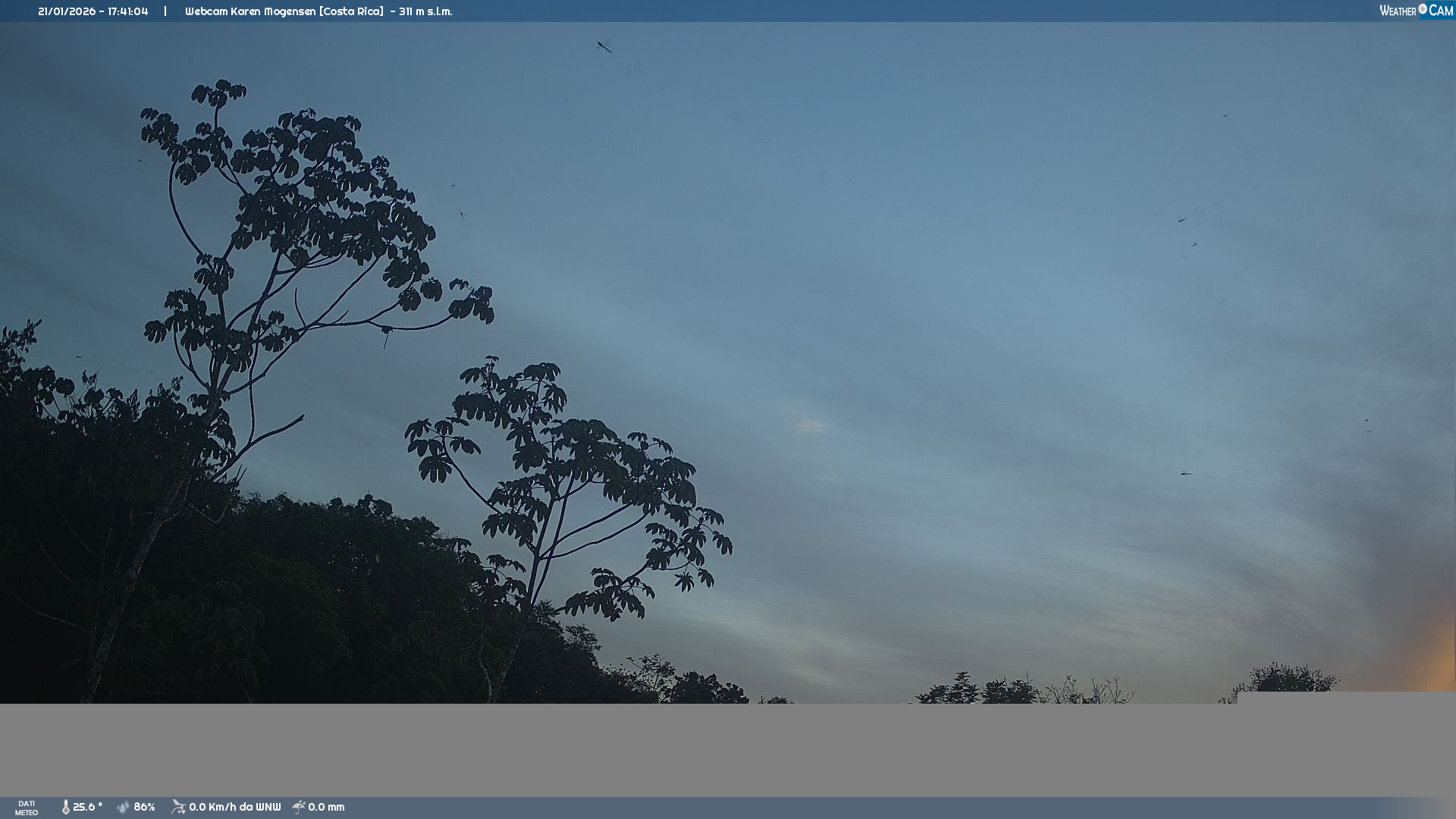Click the WeatherCam logo
Image resolution: width=1456 pixels, height=819 pixels.
(x=1416, y=11)
